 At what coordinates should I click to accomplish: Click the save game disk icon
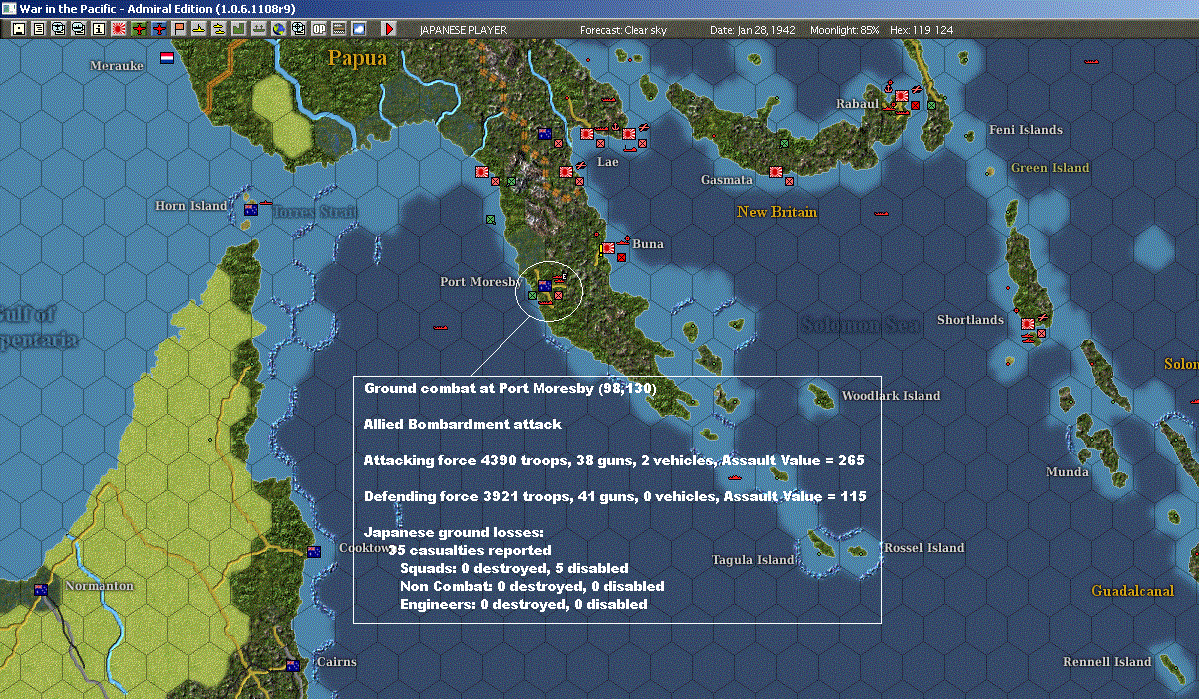coord(18,29)
